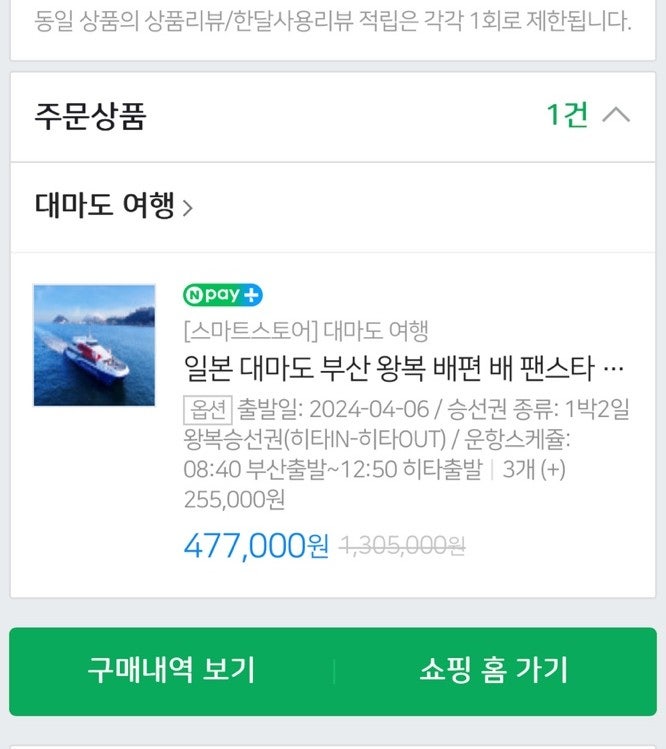Collapse the 주문상품 section chevron

pos(616,115)
